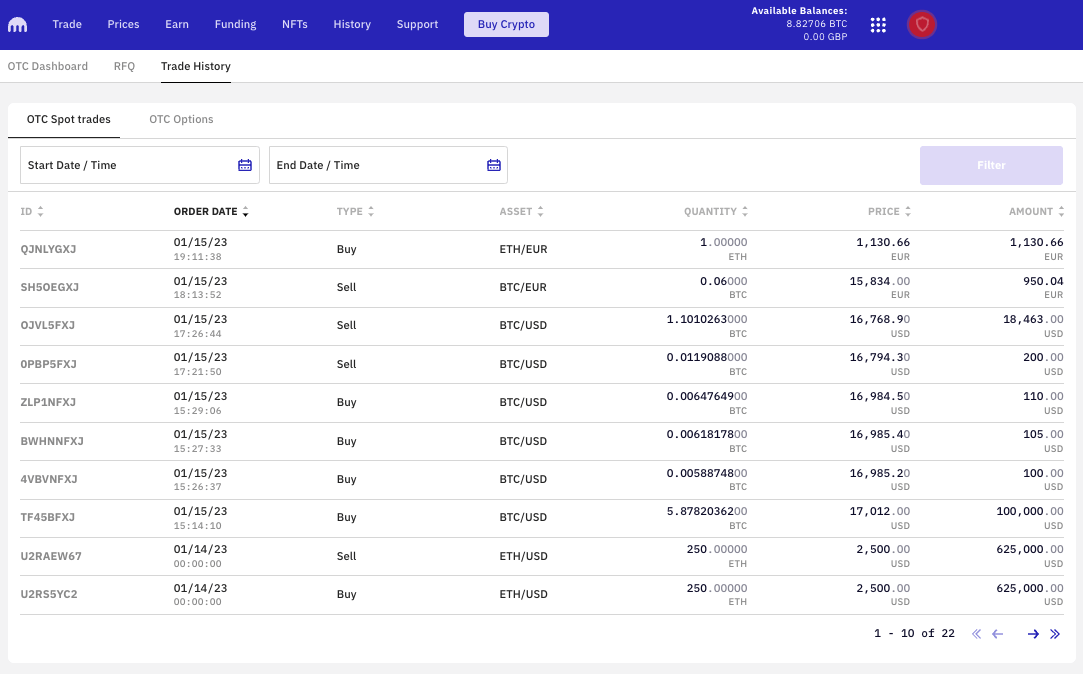
Task: Jump to last page arrow
Action: (x=1055, y=634)
